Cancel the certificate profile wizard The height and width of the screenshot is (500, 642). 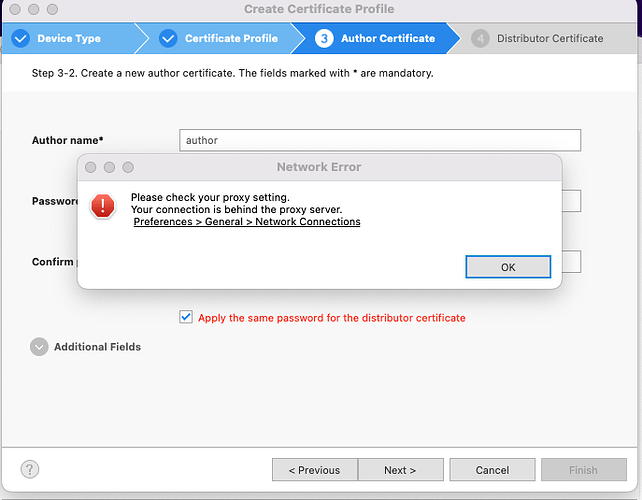coord(492,470)
